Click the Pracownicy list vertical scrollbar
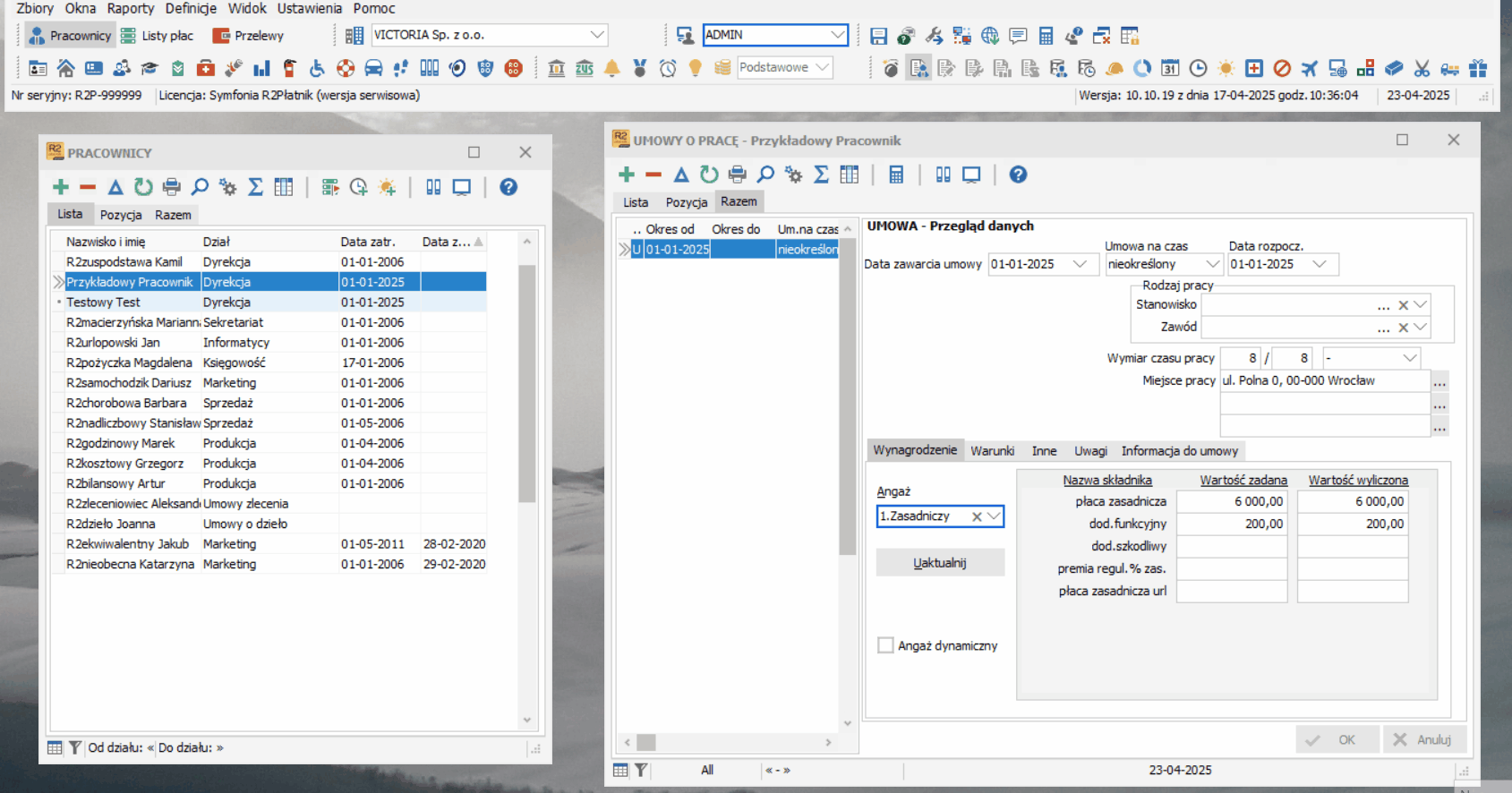Screen dimensions: 1512x793 pos(526,385)
